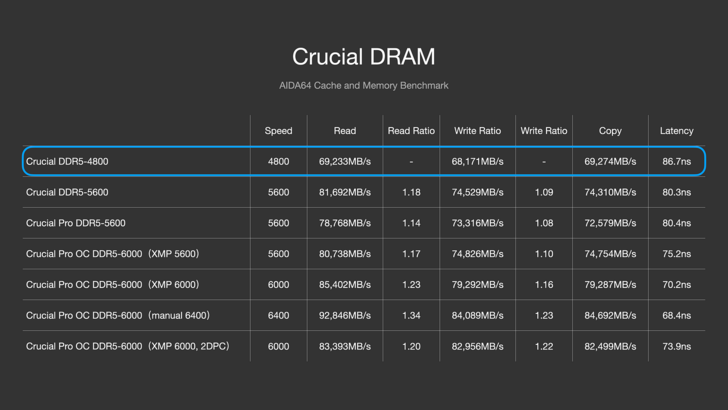Select write ratio '1.09'

click(544, 192)
